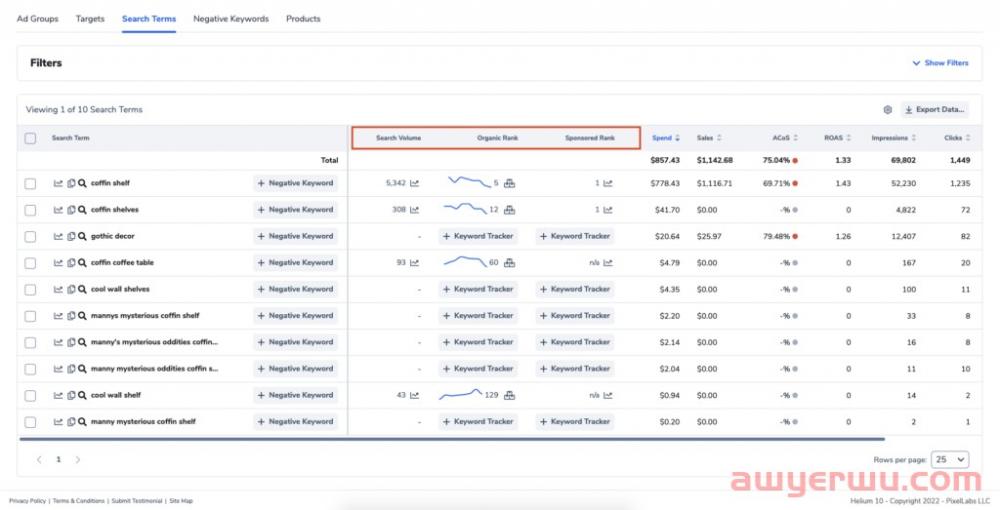
Task: Open sponsored rank chart for coffin shelves
Action: click(608, 210)
